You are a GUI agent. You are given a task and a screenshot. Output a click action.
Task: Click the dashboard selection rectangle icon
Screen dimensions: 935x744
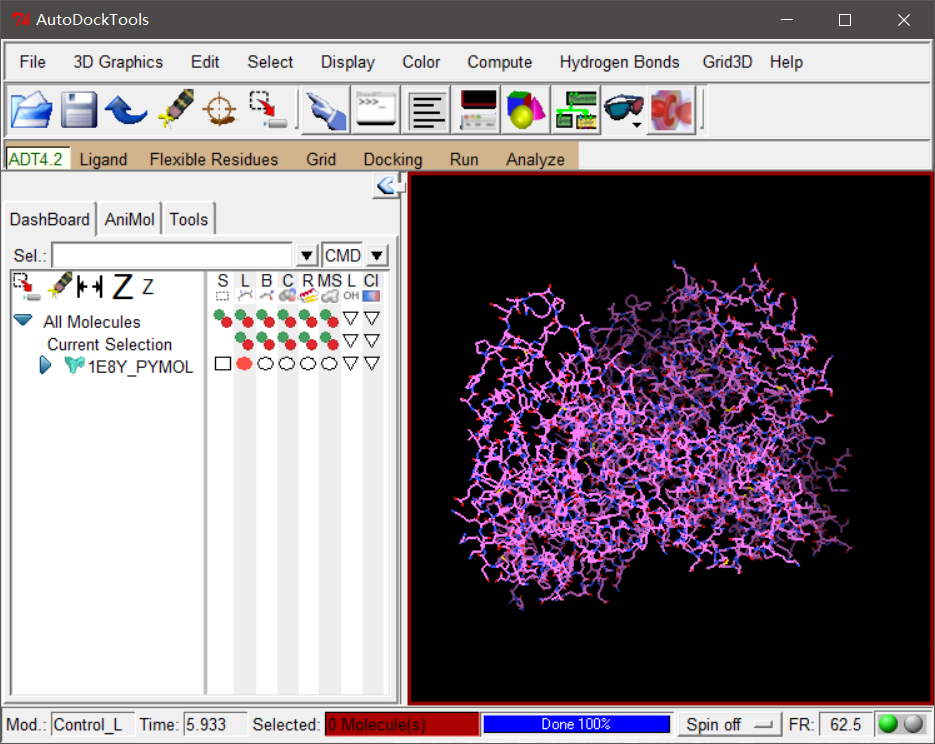pos(26,287)
